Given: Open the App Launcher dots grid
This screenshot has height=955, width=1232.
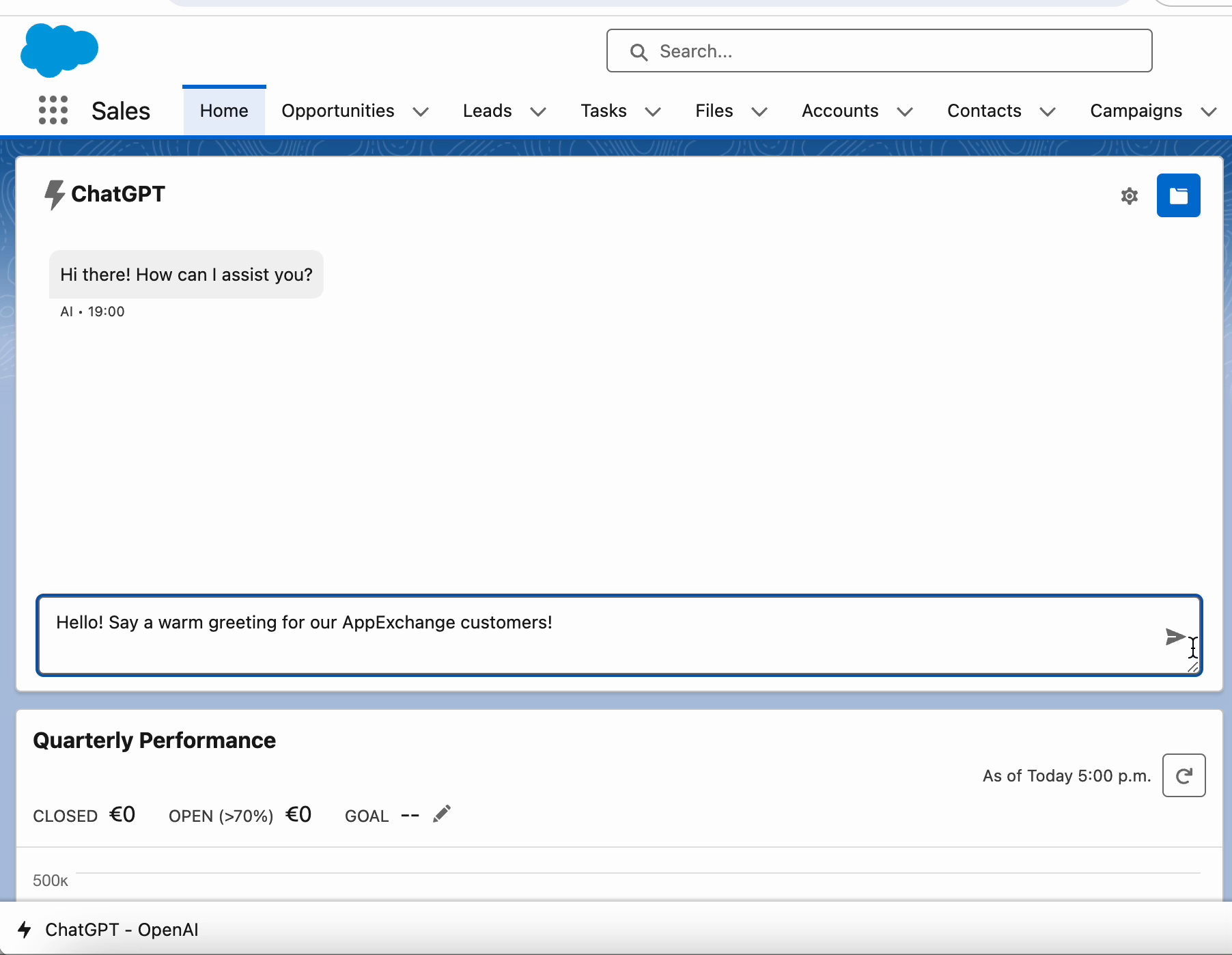Looking at the screenshot, I should point(53,110).
